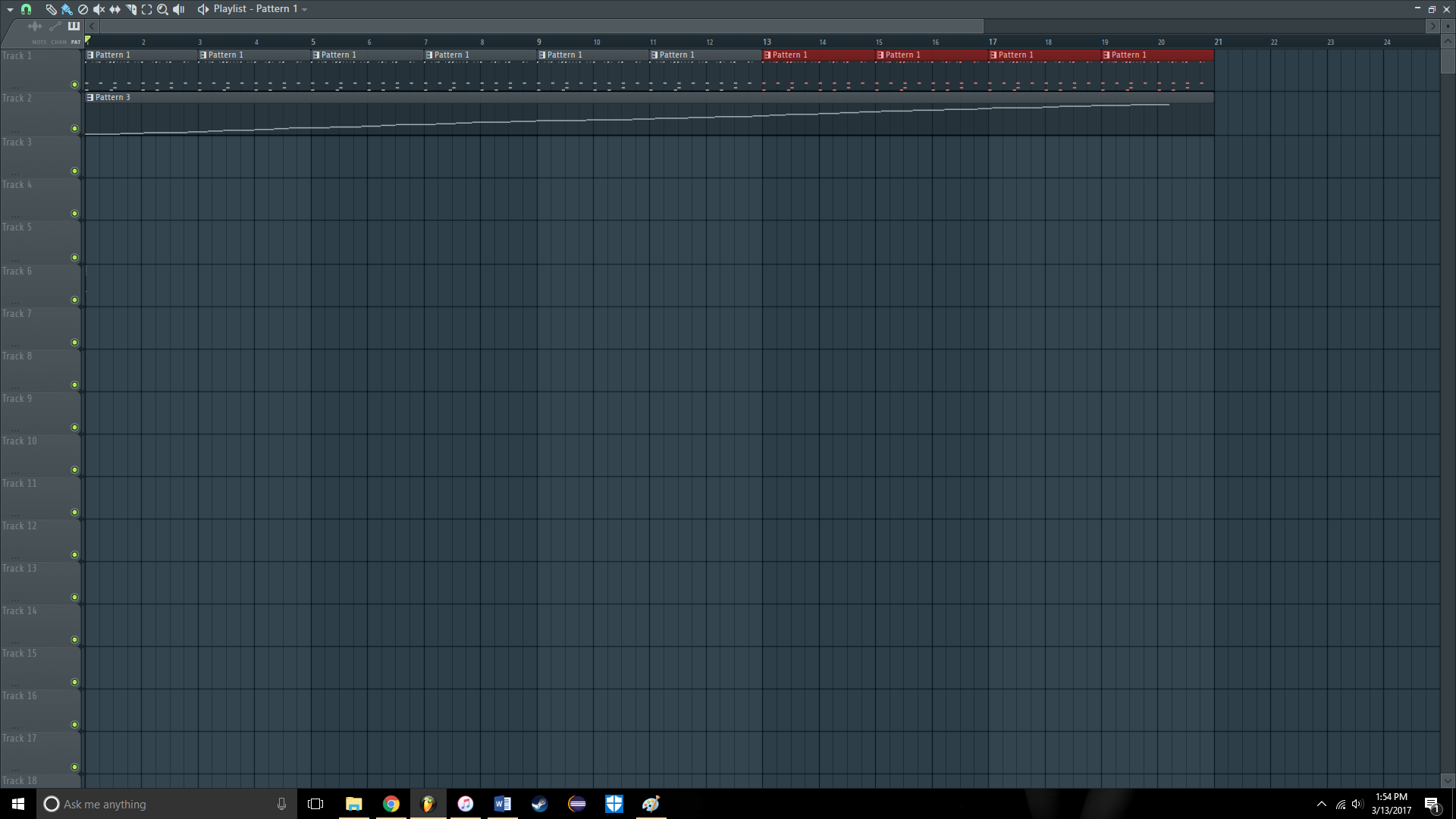Activate the zoom tool
The width and height of the screenshot is (1456, 819).
162,9
